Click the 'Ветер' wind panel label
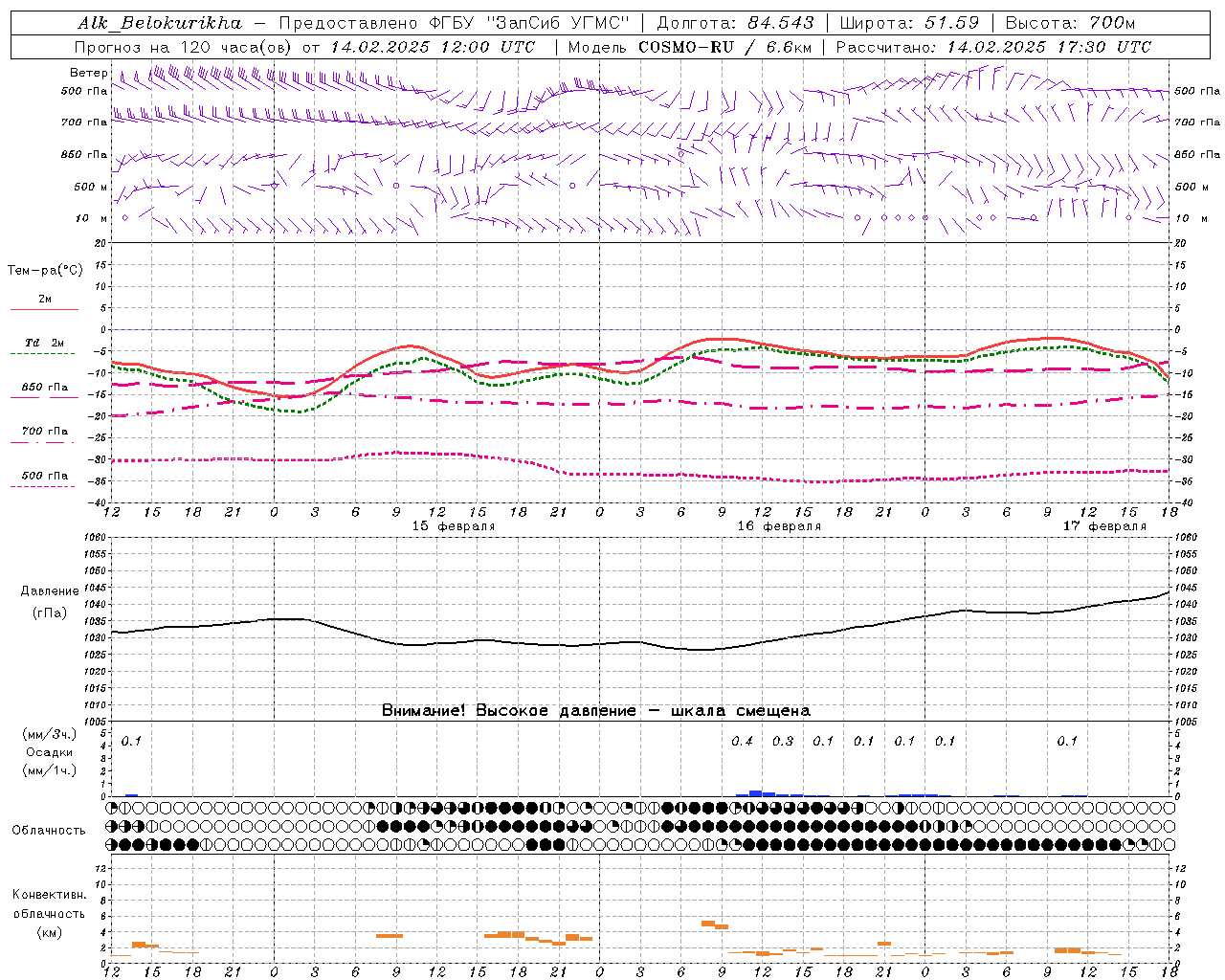 pos(88,73)
